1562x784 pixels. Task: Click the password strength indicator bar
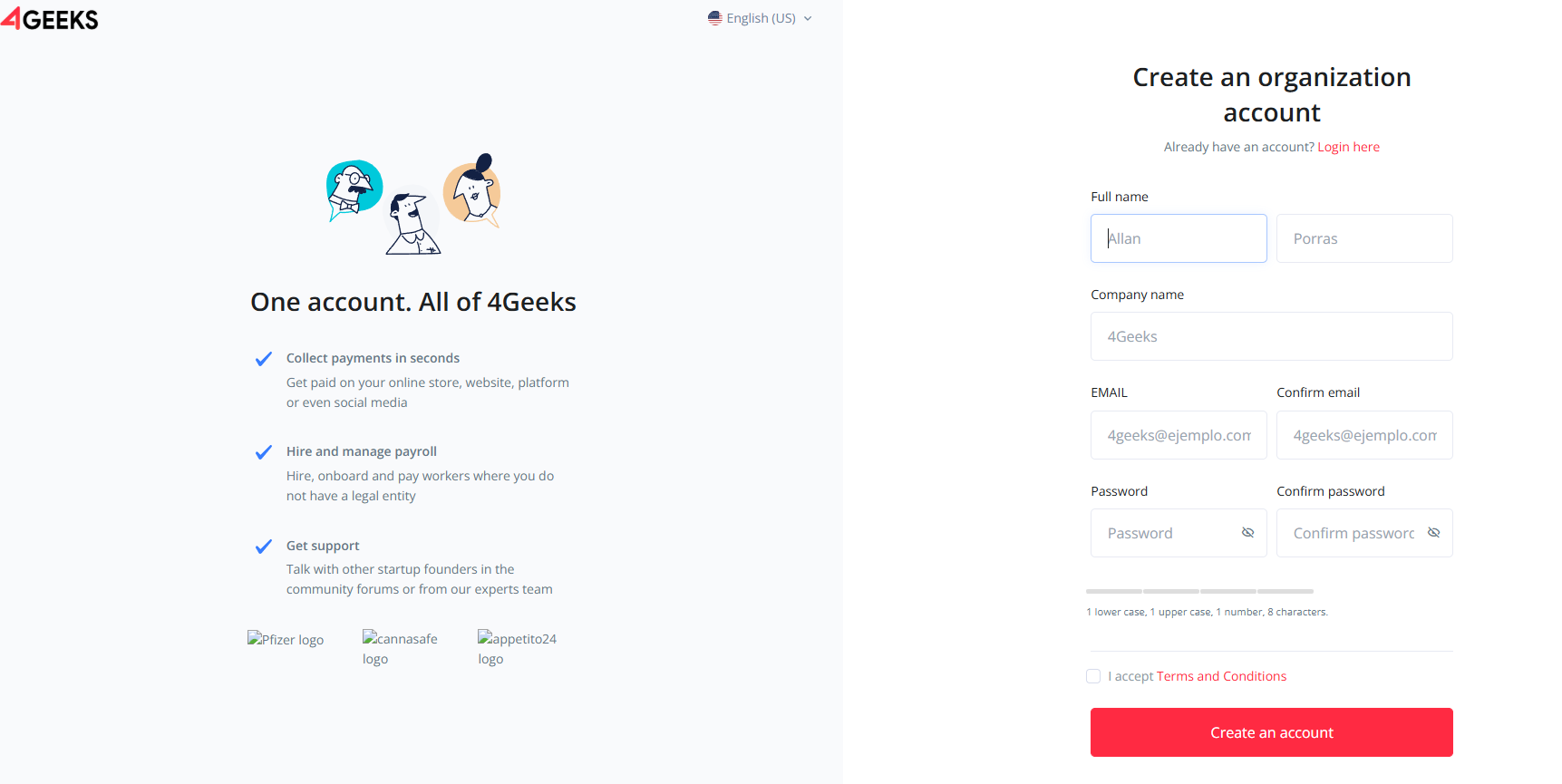(1199, 590)
